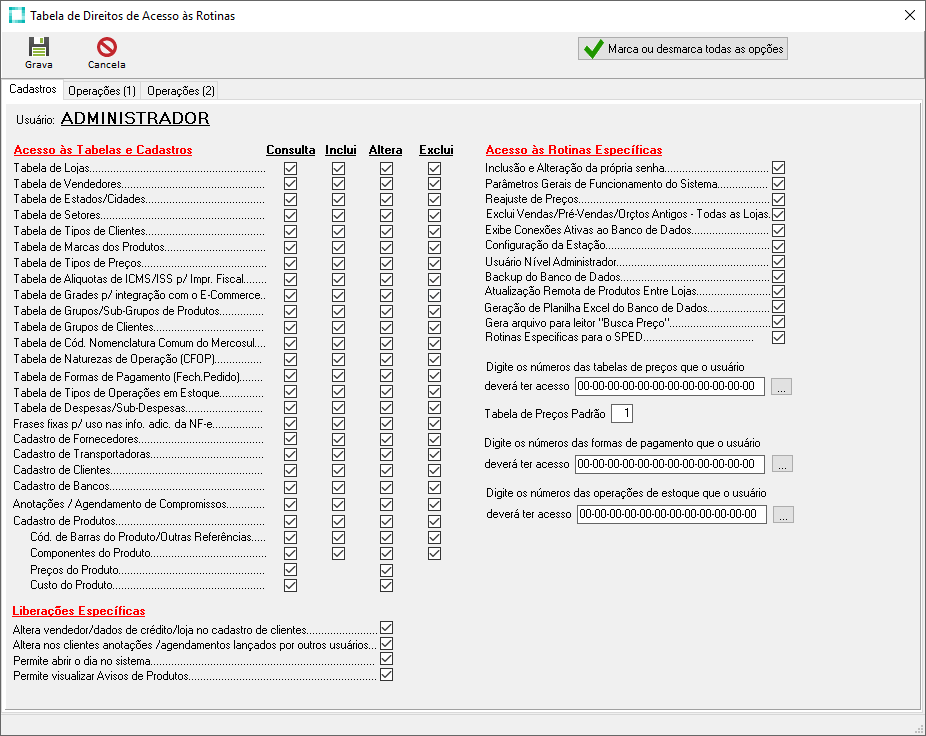The width and height of the screenshot is (926, 736).
Task: Disable Backup do Banco de Dados access
Action: point(778,276)
